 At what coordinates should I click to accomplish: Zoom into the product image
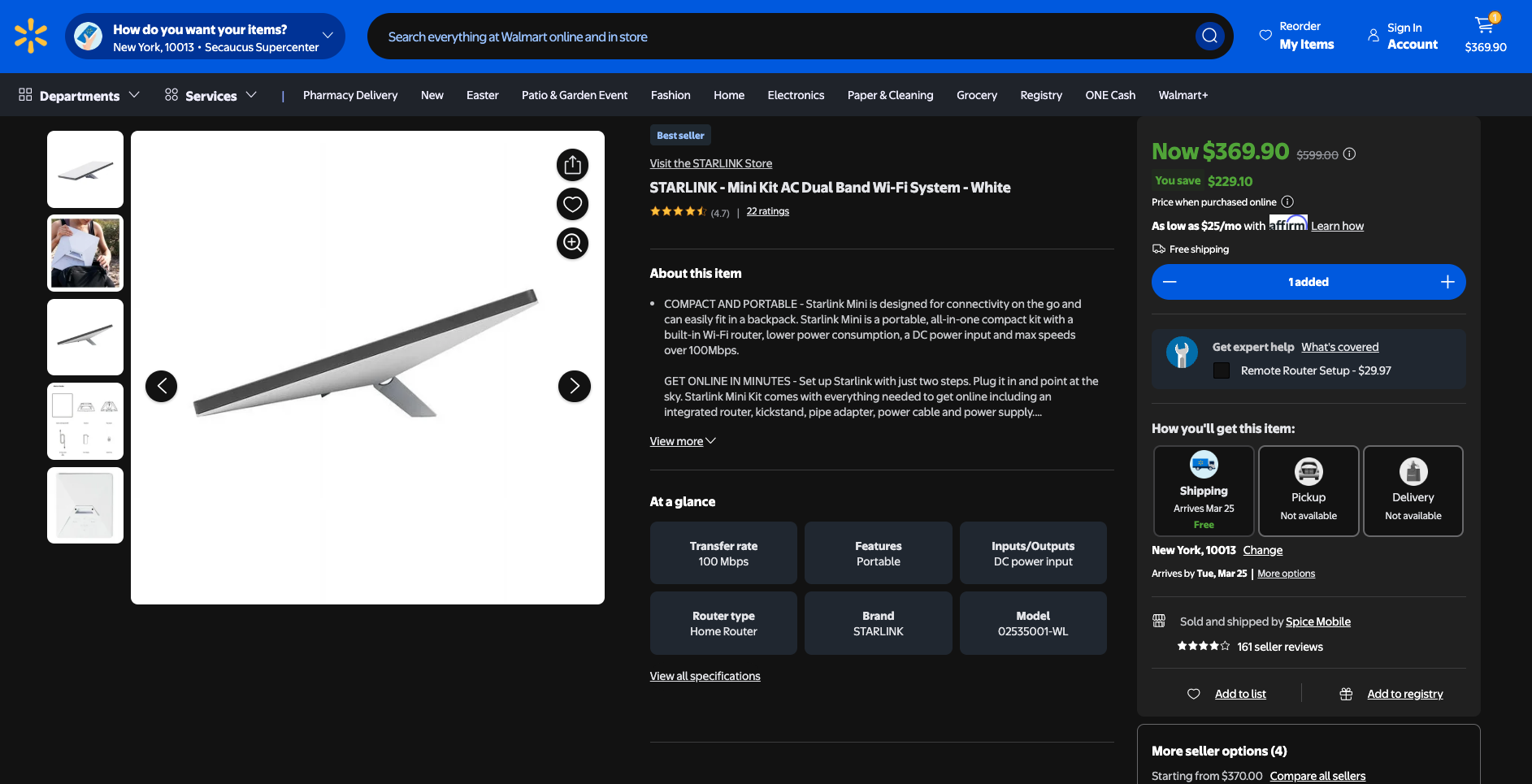click(572, 243)
